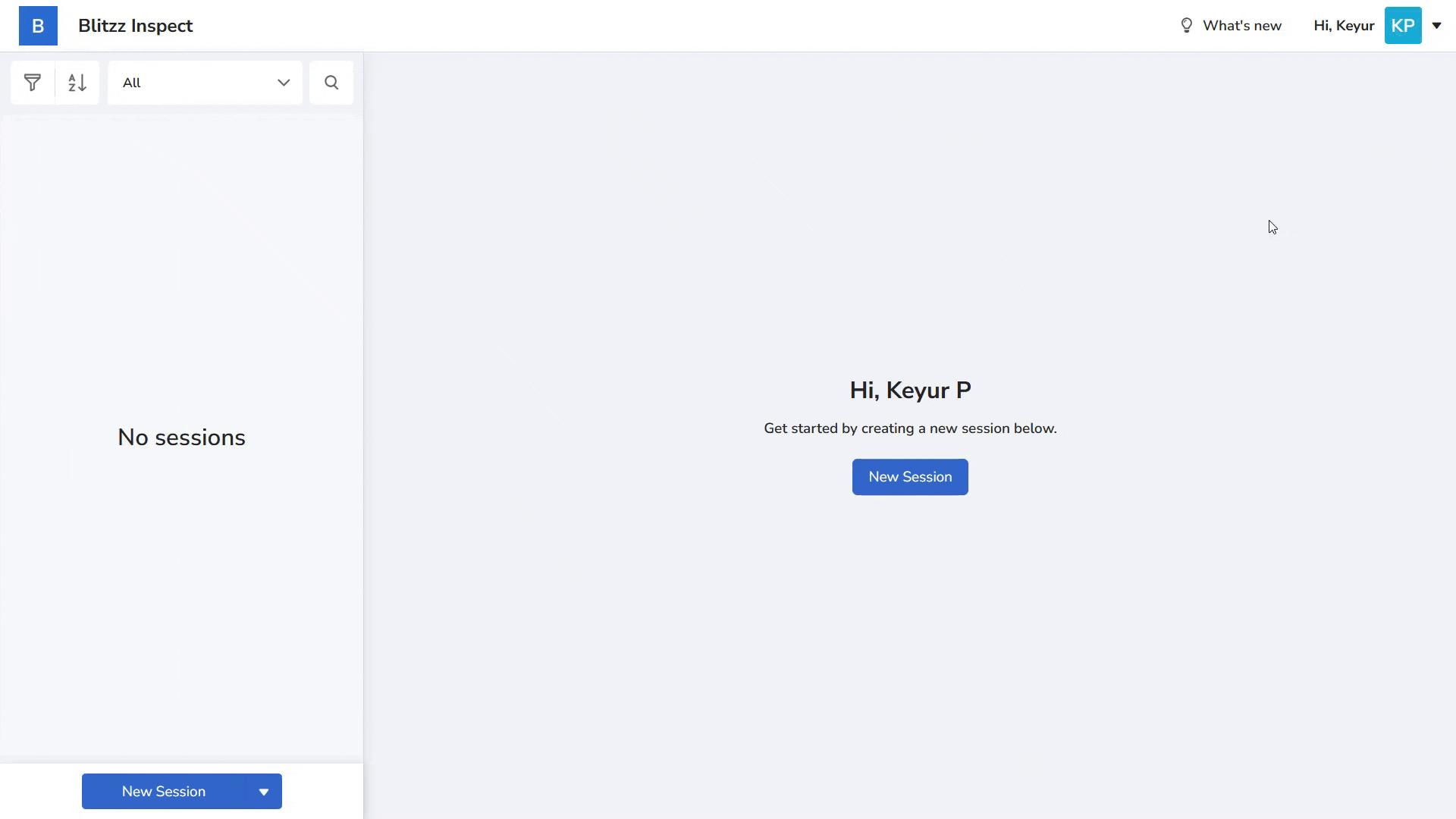Open the All sessions filter dropdown
The image size is (1456, 819).
point(205,83)
